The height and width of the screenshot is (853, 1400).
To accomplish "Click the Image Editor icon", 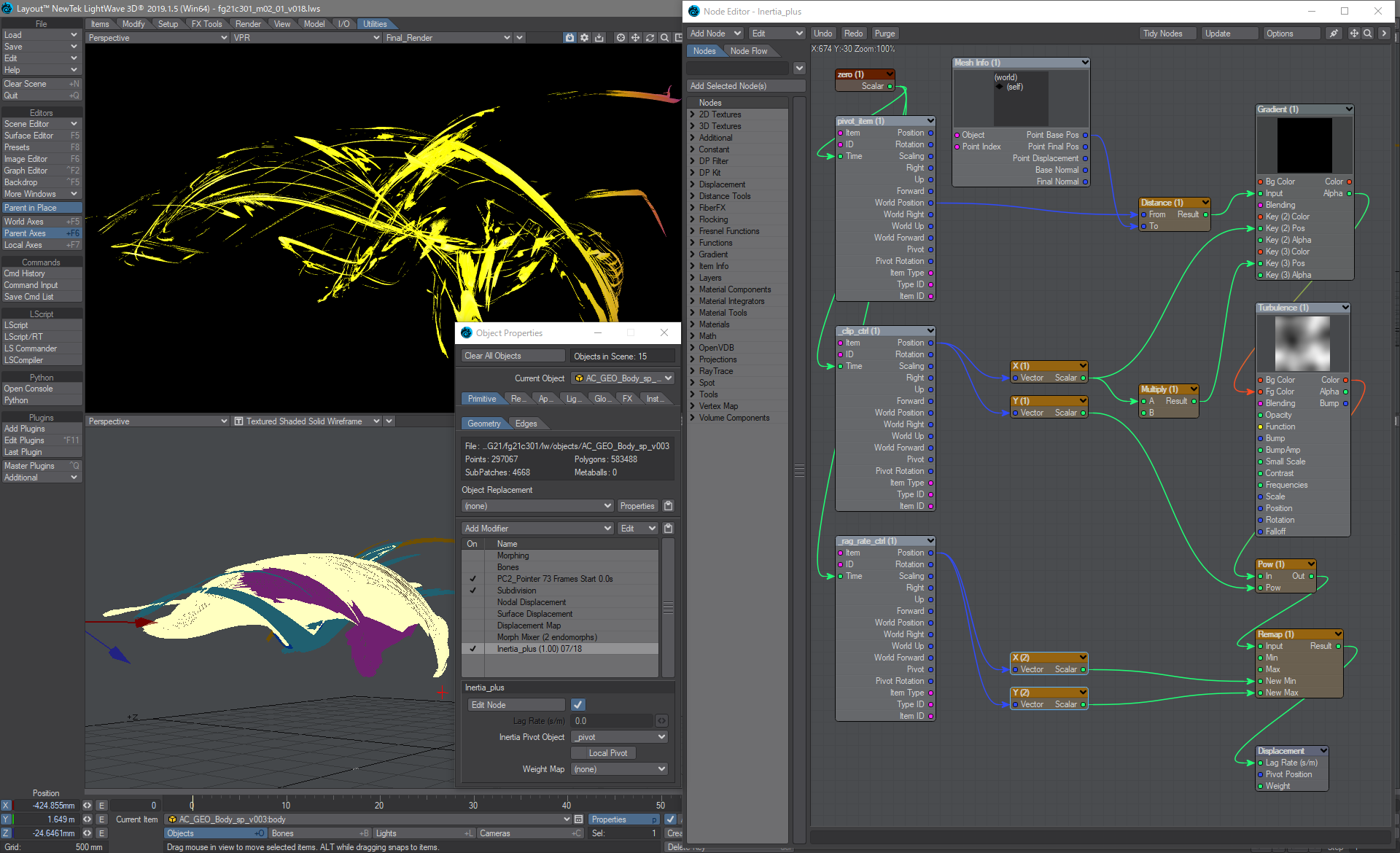I will 40,159.
